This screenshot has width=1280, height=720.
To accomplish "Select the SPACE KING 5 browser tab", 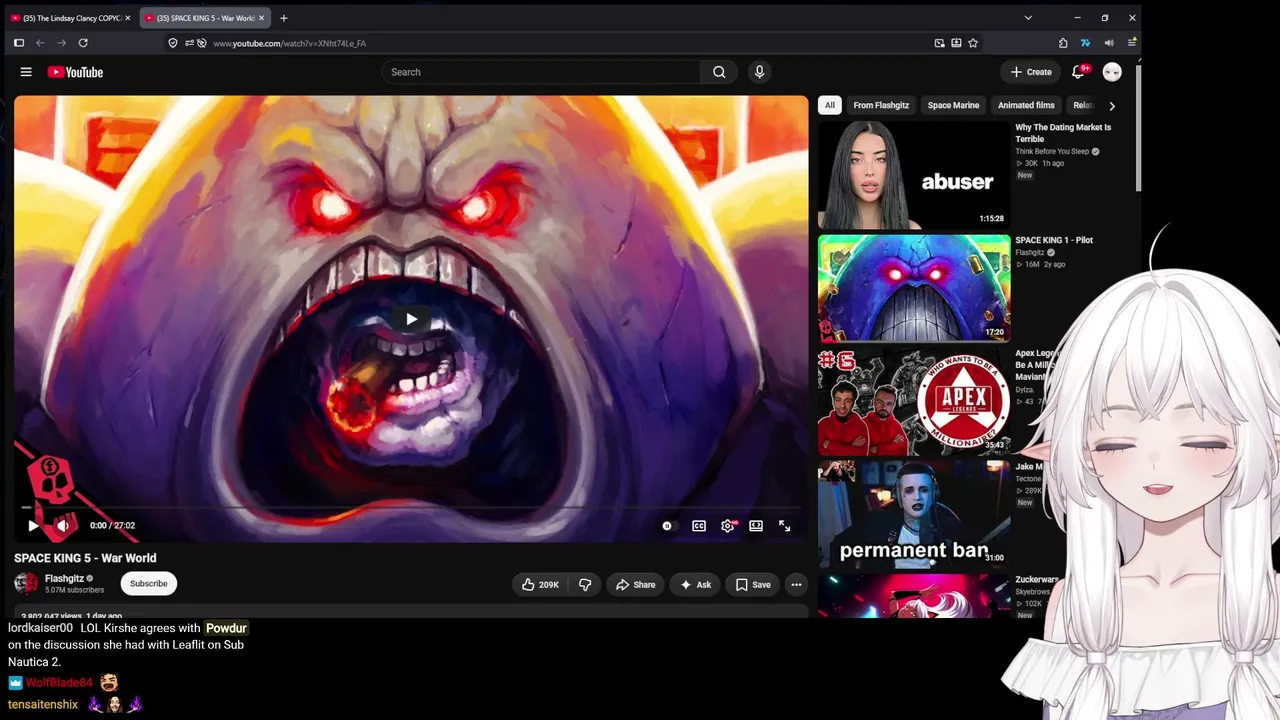I will [x=203, y=18].
